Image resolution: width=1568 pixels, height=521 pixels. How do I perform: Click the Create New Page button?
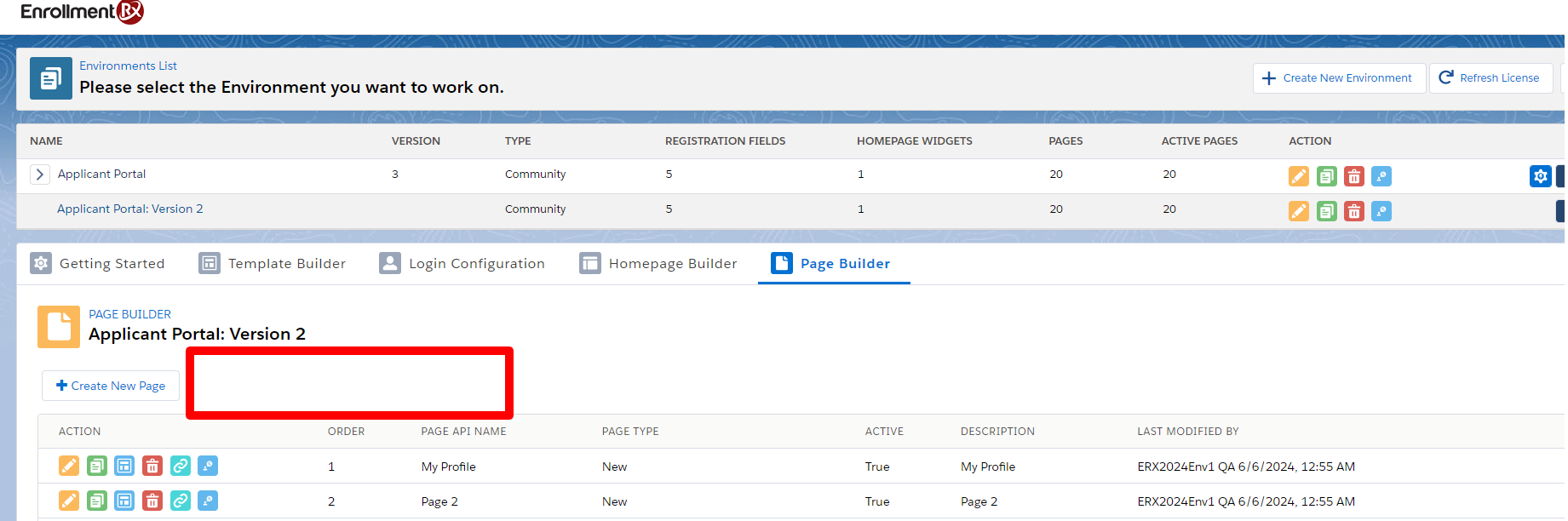[111, 386]
